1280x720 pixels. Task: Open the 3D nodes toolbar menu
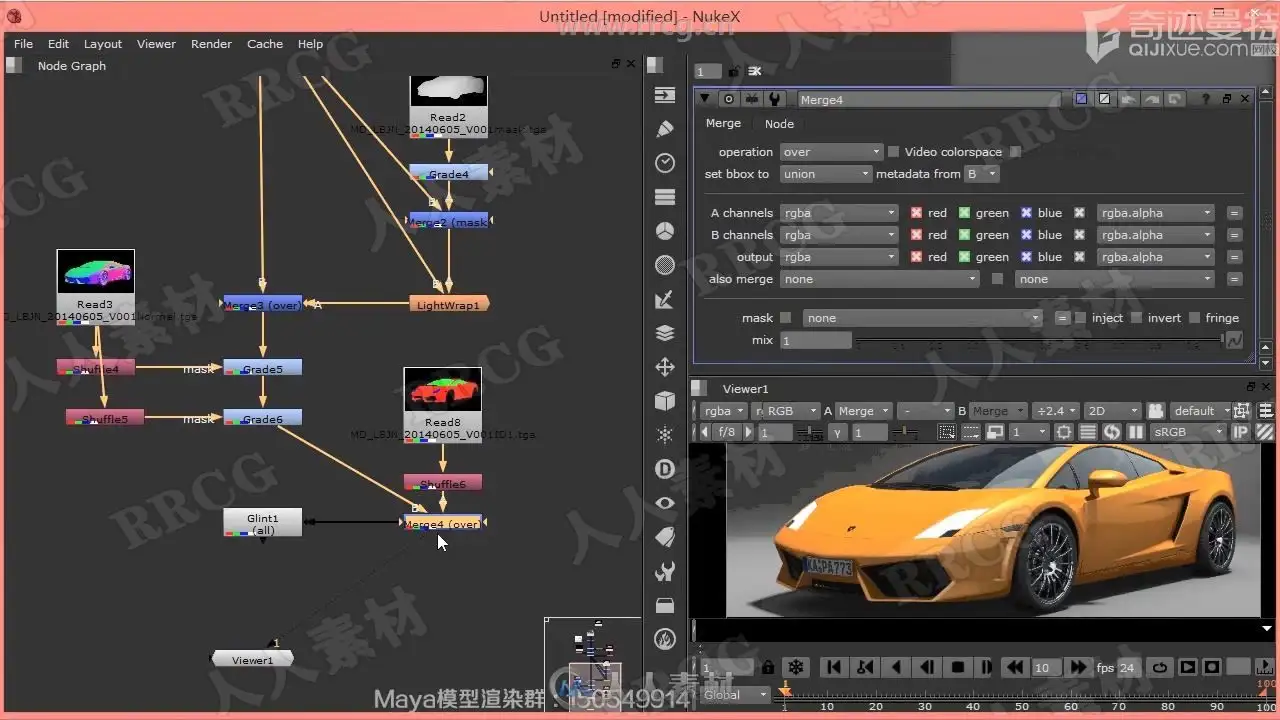click(x=665, y=401)
